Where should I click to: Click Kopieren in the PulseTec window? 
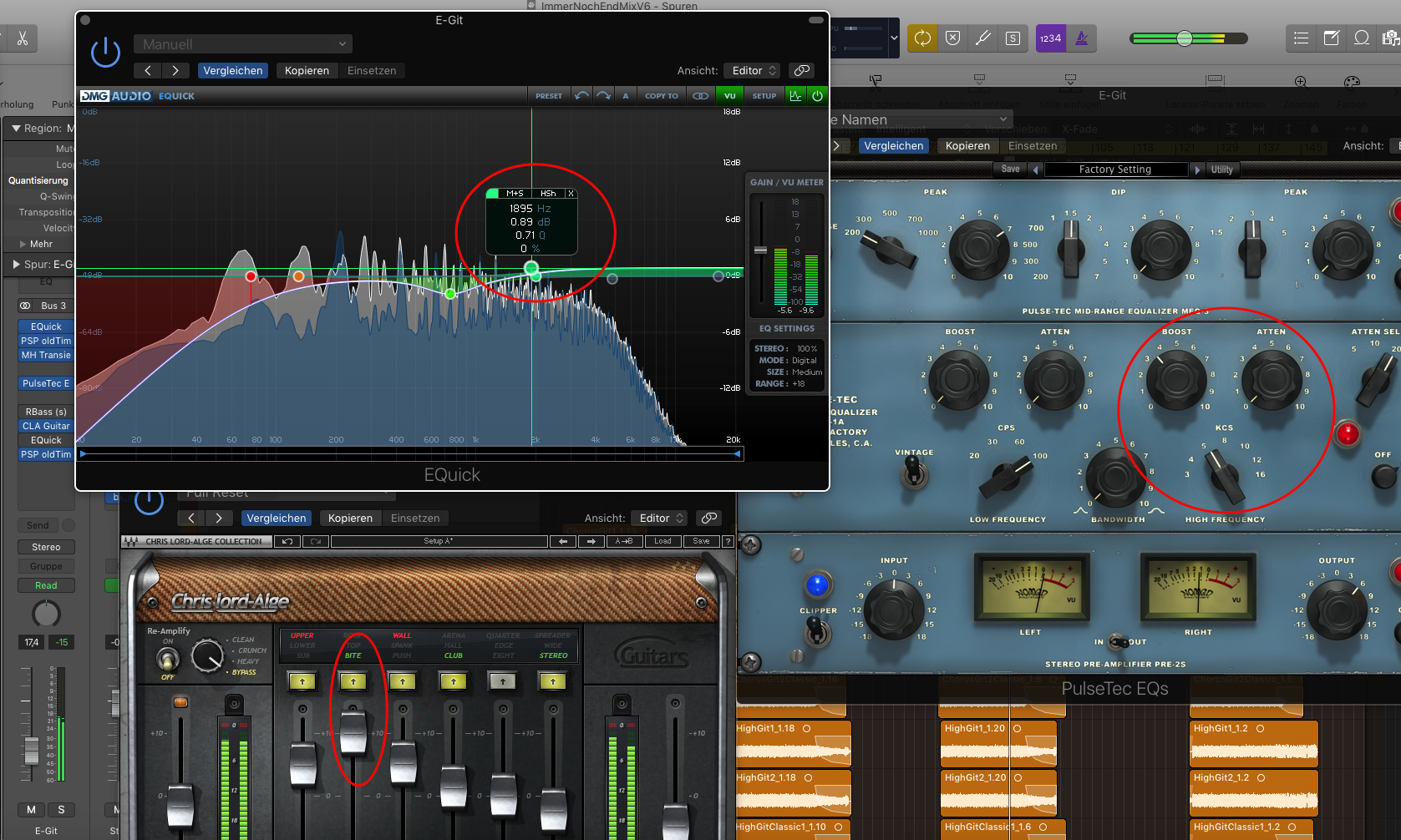pos(967,146)
